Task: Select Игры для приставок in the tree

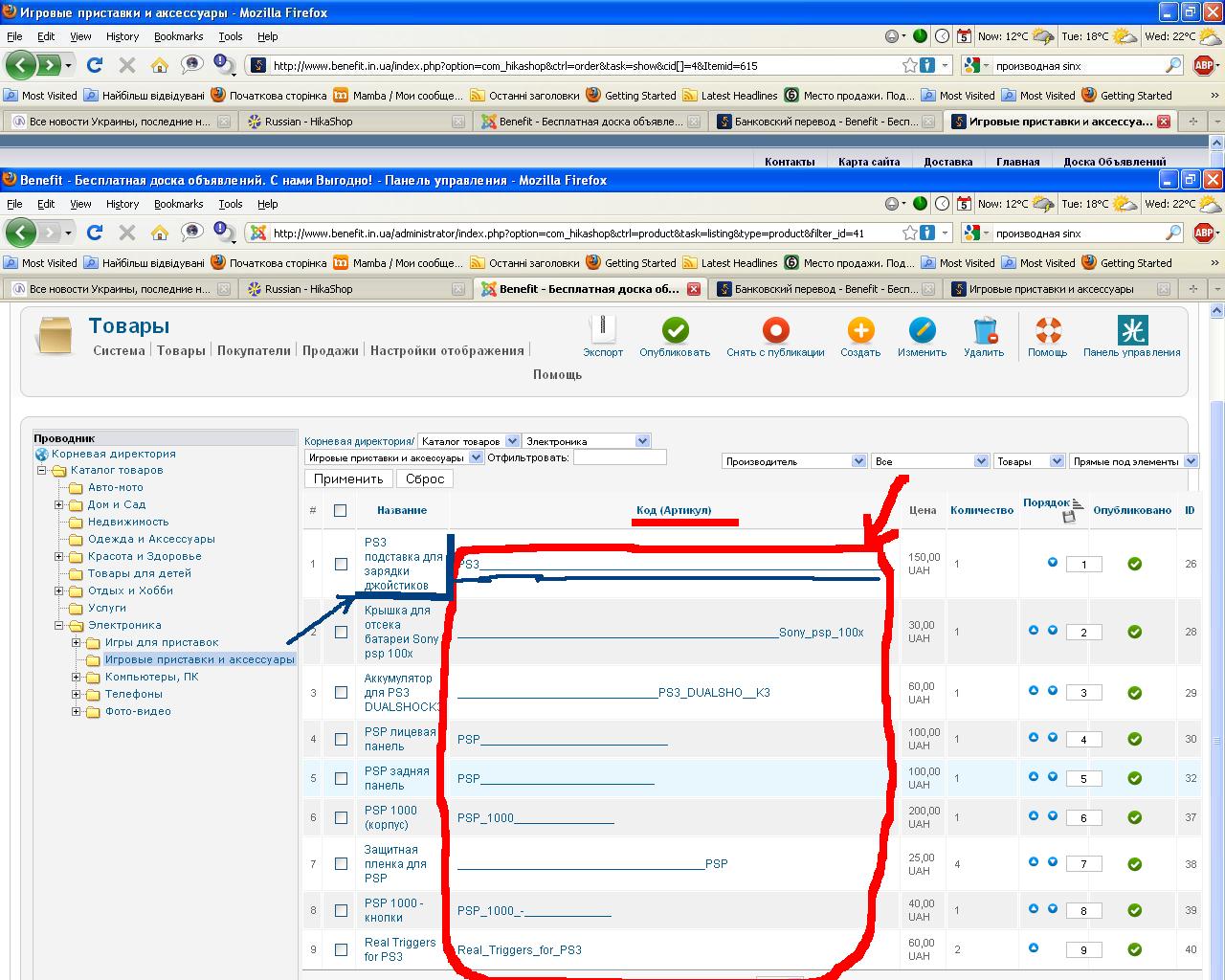Action: coord(162,642)
